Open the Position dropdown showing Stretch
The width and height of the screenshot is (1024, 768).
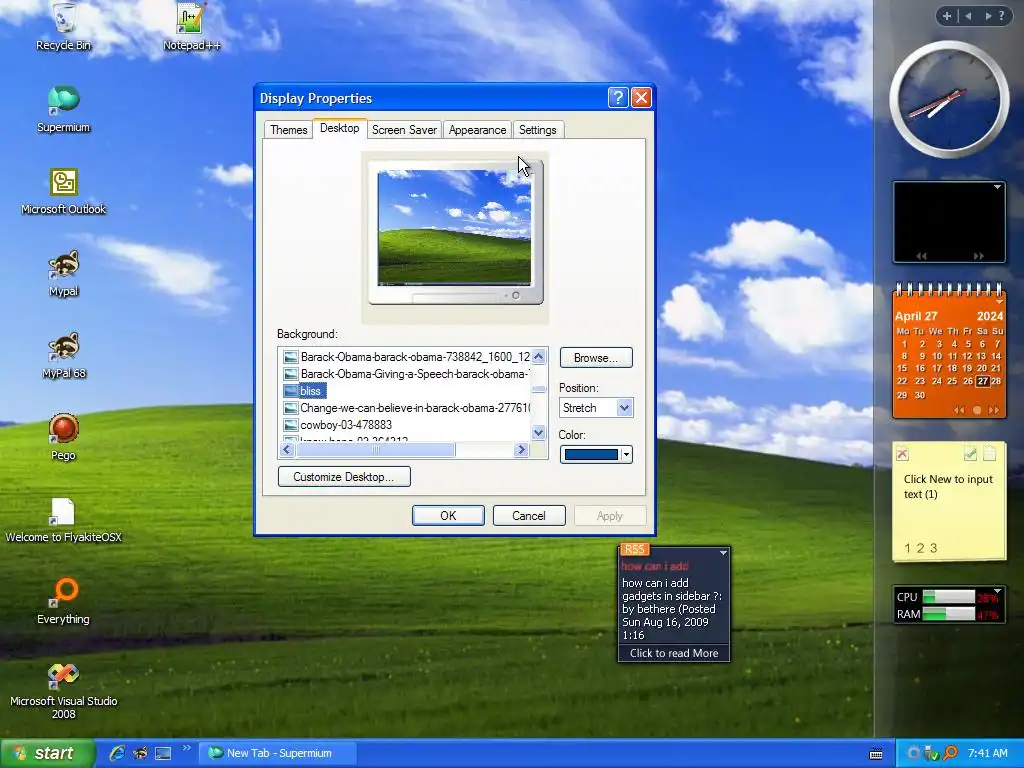pos(596,408)
